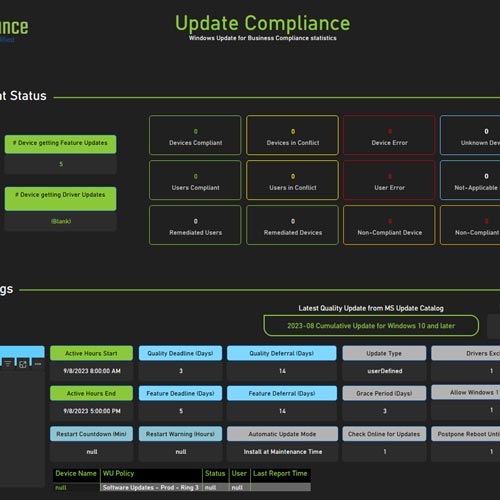Click the Update Compliance title

[263, 23]
